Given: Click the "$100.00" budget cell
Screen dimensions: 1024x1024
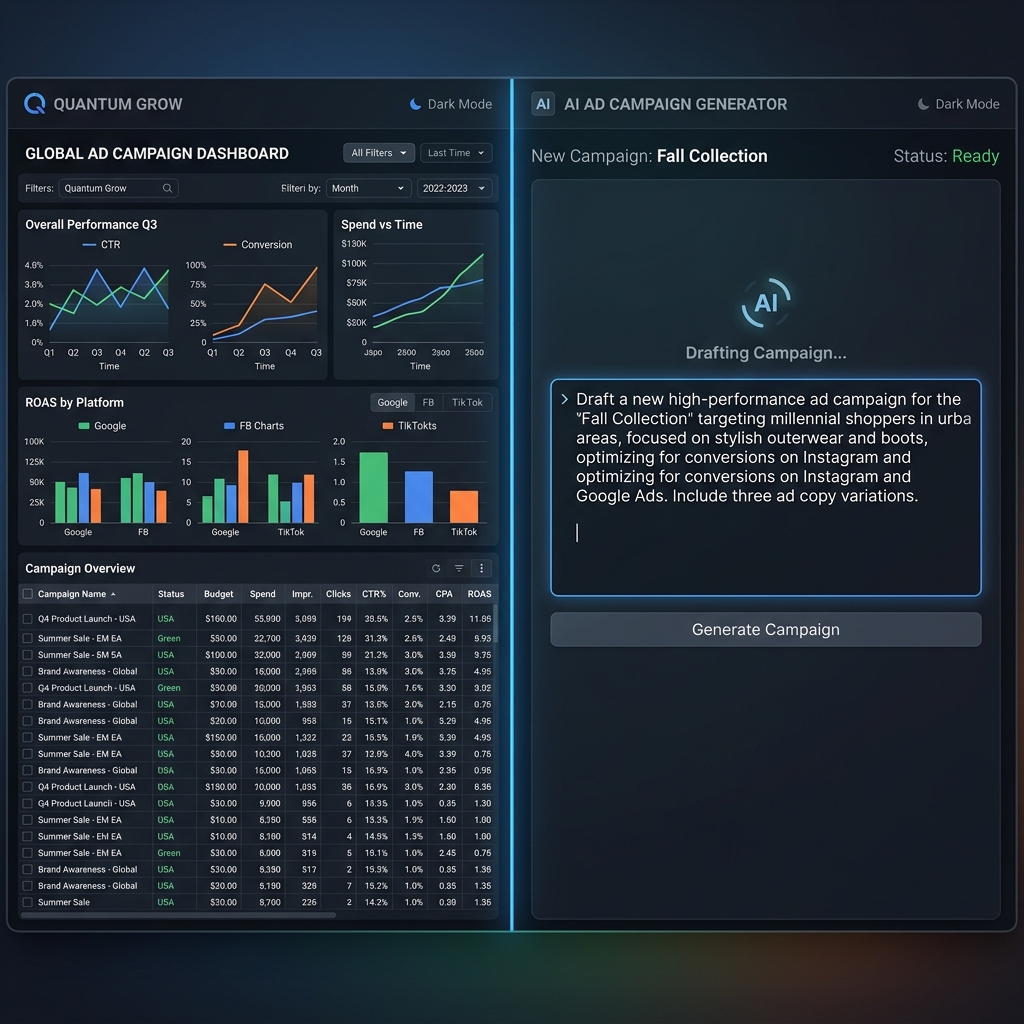Looking at the screenshot, I should point(221,654).
